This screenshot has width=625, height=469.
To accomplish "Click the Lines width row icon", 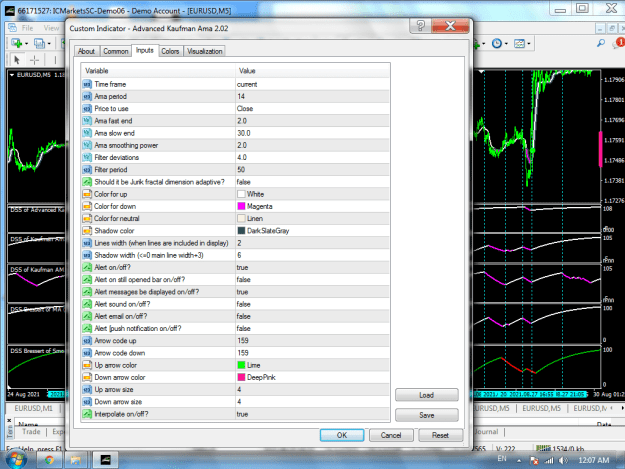I will [87, 243].
